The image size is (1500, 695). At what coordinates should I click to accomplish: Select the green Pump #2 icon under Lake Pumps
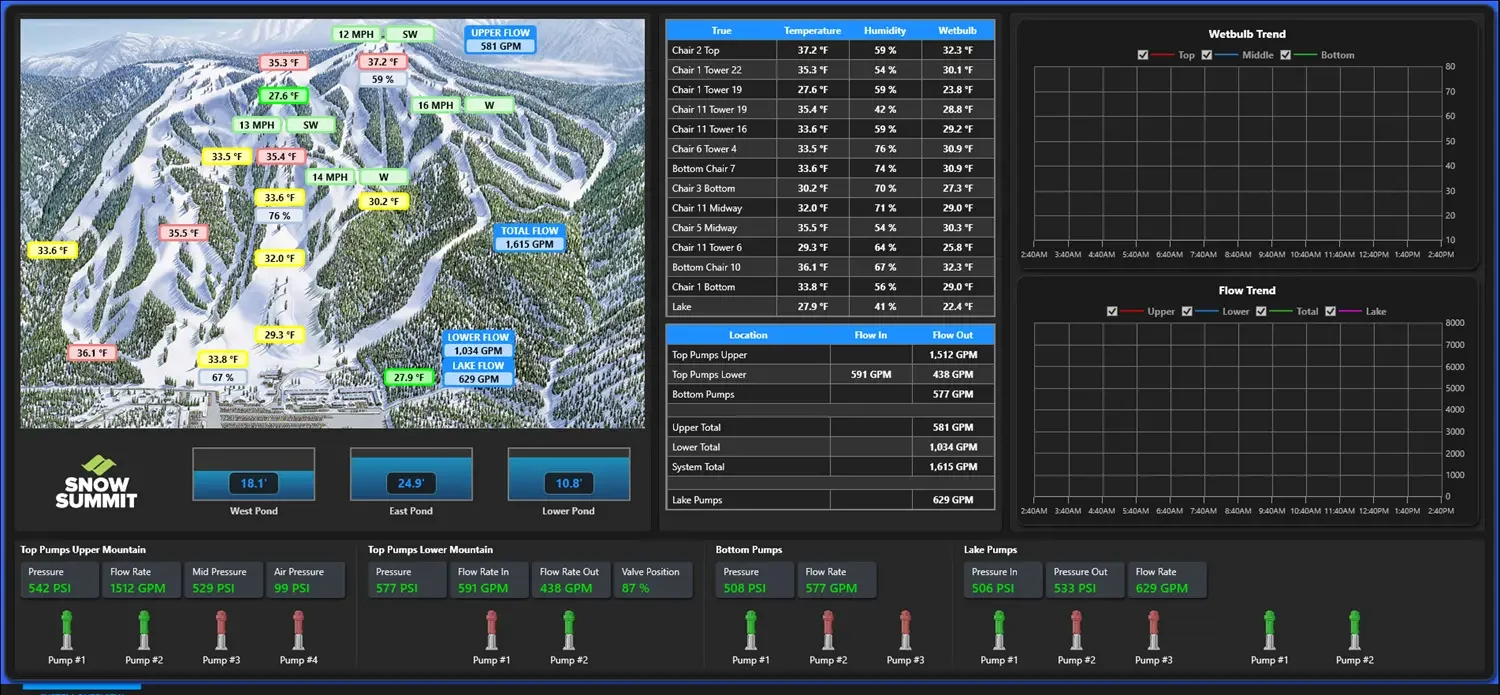tap(1355, 632)
